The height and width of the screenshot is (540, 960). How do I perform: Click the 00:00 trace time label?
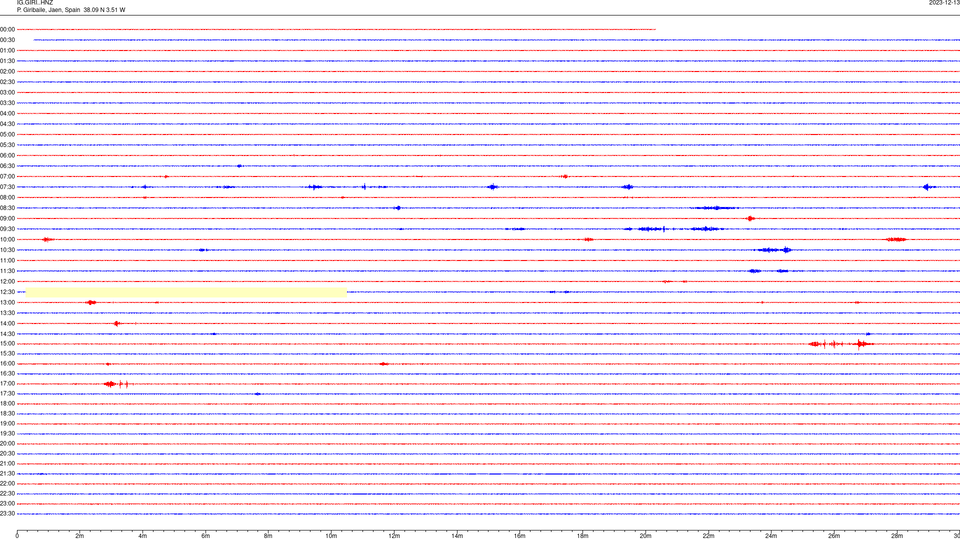click(x=7, y=29)
